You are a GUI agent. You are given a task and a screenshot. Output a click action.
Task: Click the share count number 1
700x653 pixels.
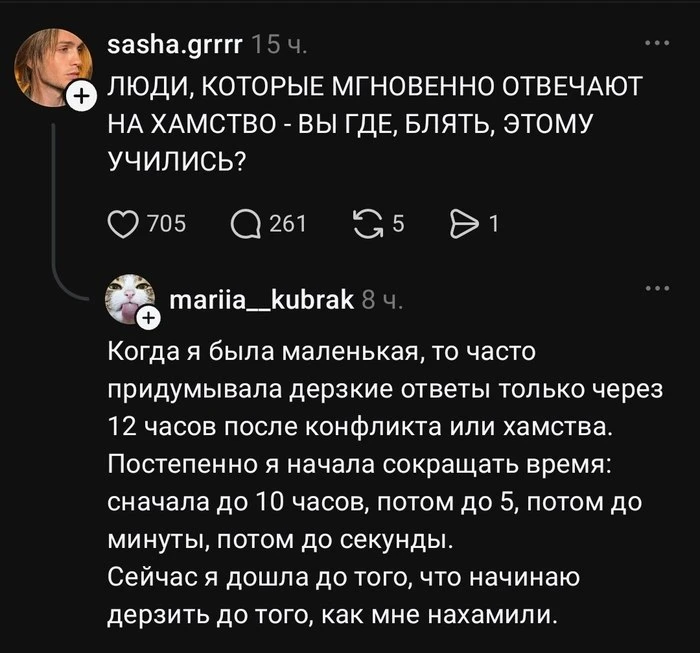[494, 224]
